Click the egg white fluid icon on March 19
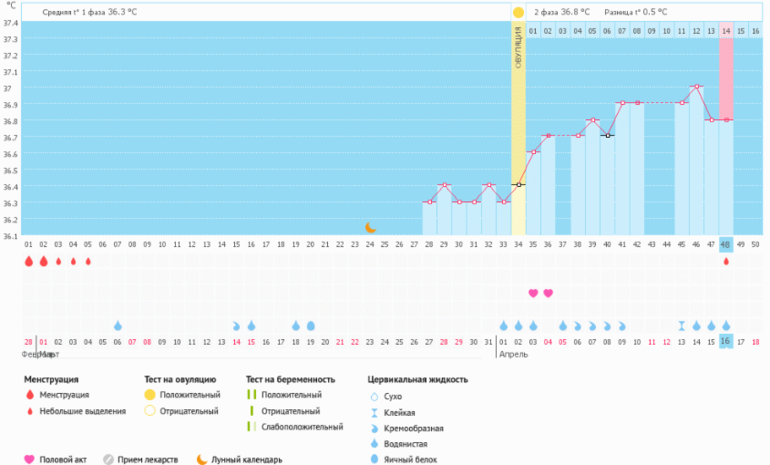This screenshot has height=465, width=770. 310,326
